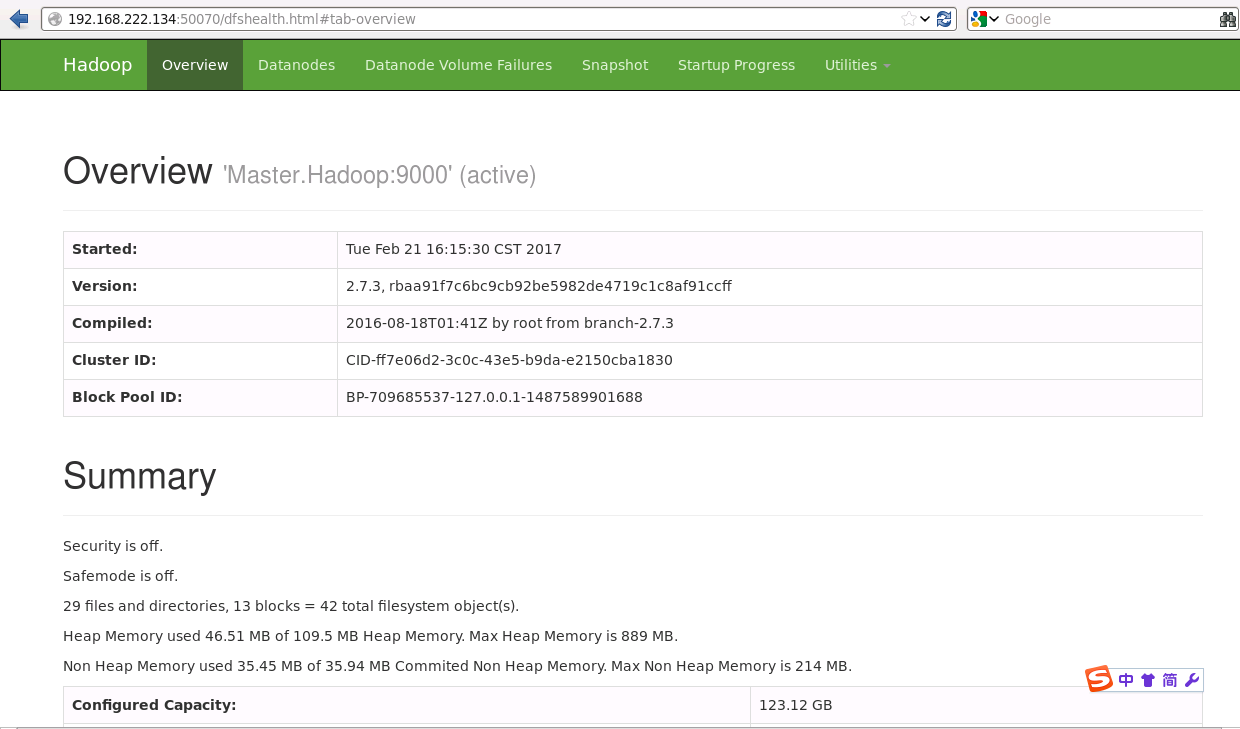Click the 'Master.Hadoop:9000' (active) subtitle

click(x=379, y=175)
